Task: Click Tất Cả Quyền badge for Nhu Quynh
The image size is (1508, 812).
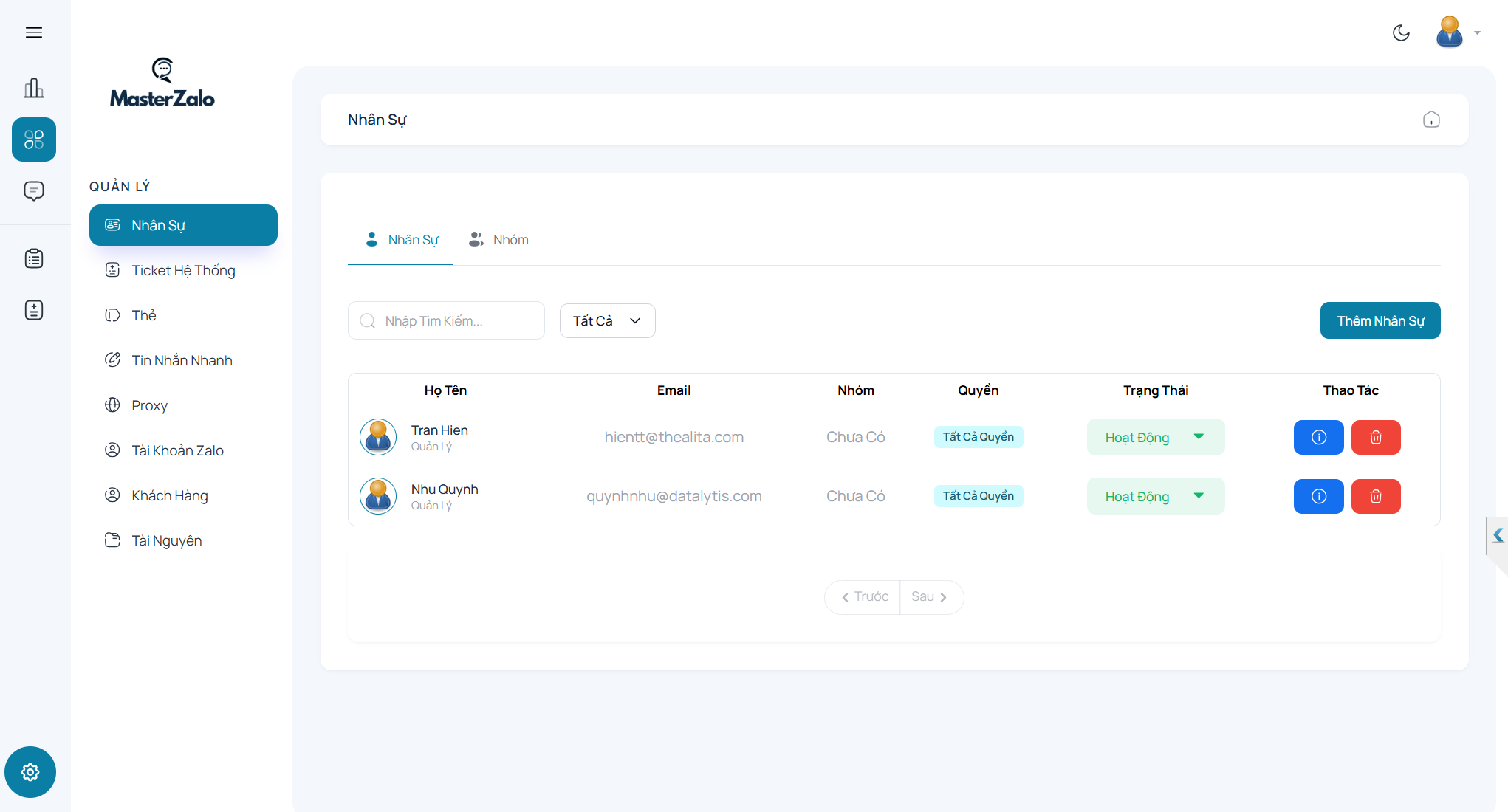Action: [979, 496]
